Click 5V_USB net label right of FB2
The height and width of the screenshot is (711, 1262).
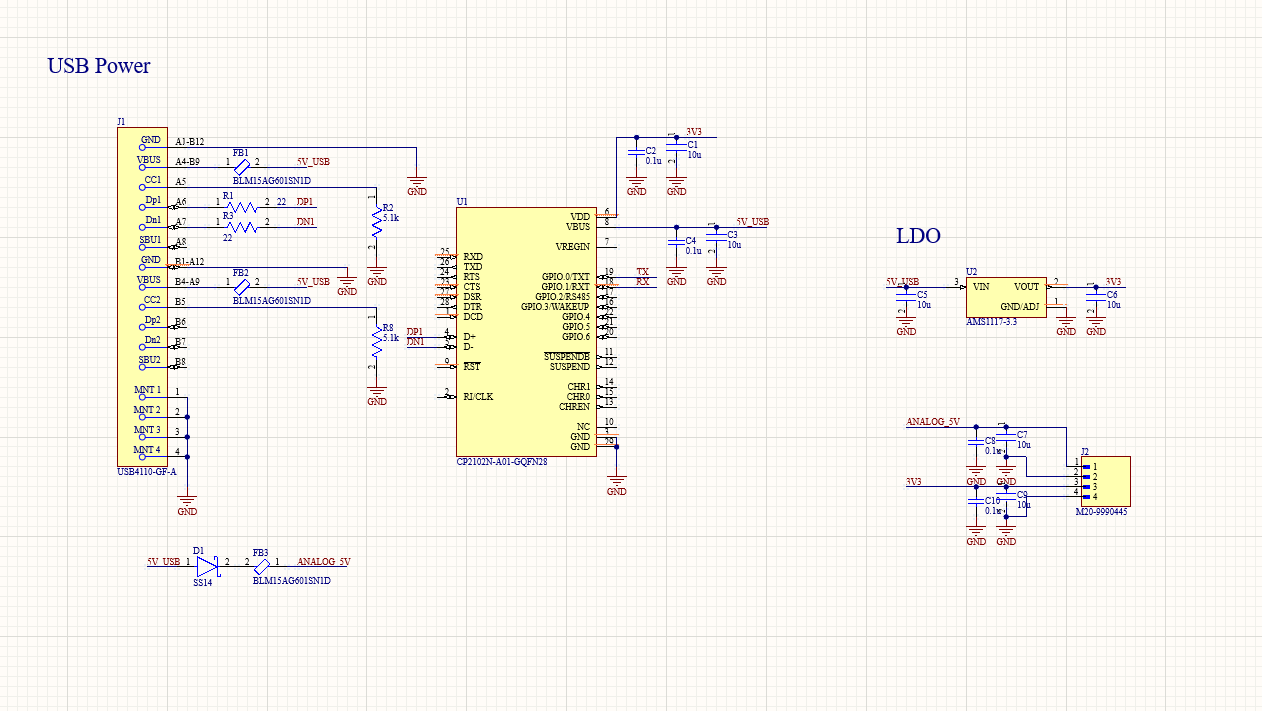click(313, 282)
